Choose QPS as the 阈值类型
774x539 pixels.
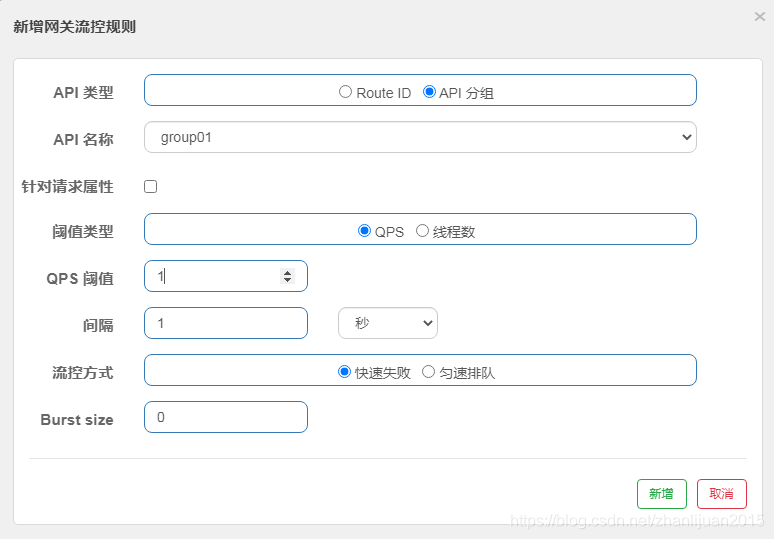point(364,231)
